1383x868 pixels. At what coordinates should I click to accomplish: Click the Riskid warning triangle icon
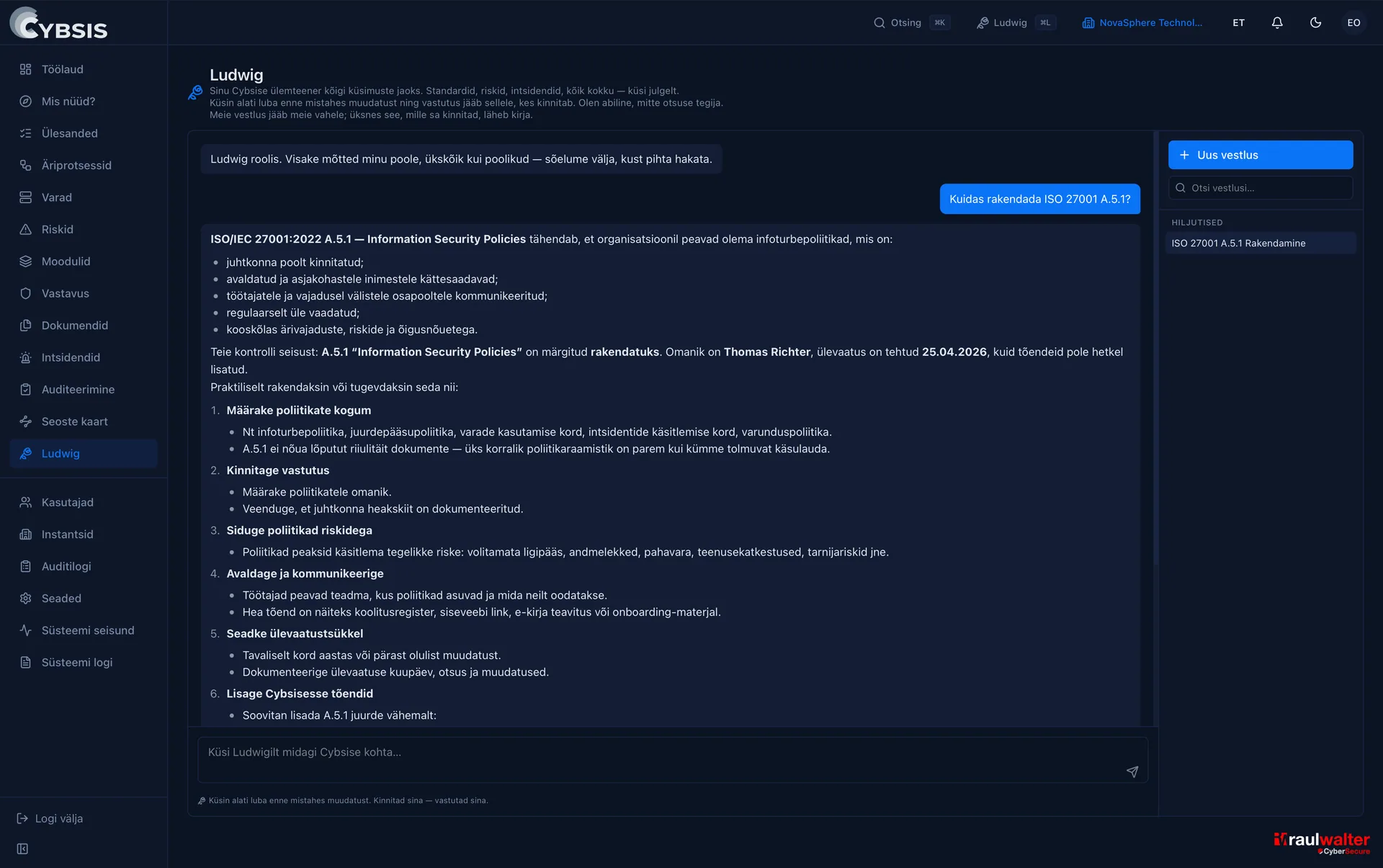[26, 230]
